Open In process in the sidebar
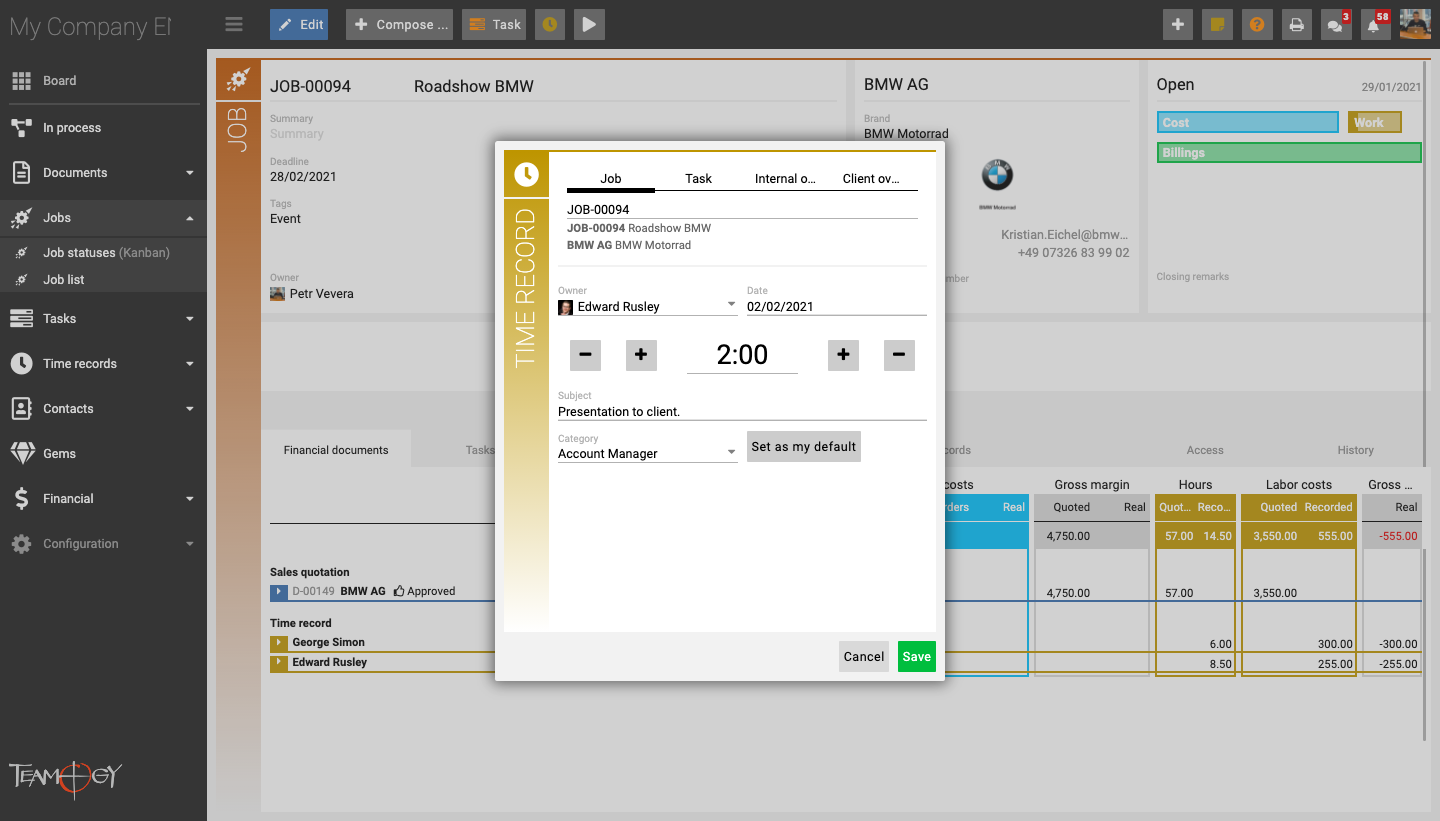This screenshot has width=1440, height=821. (x=103, y=128)
